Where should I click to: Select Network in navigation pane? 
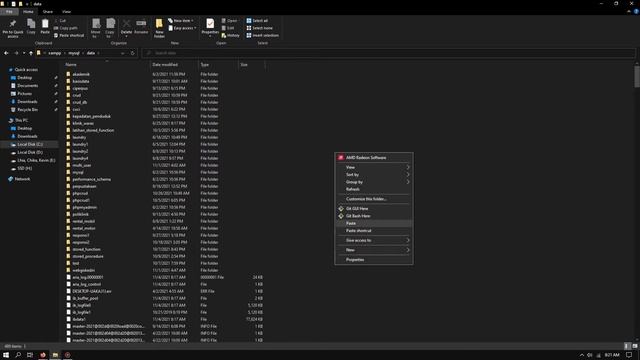point(22,179)
